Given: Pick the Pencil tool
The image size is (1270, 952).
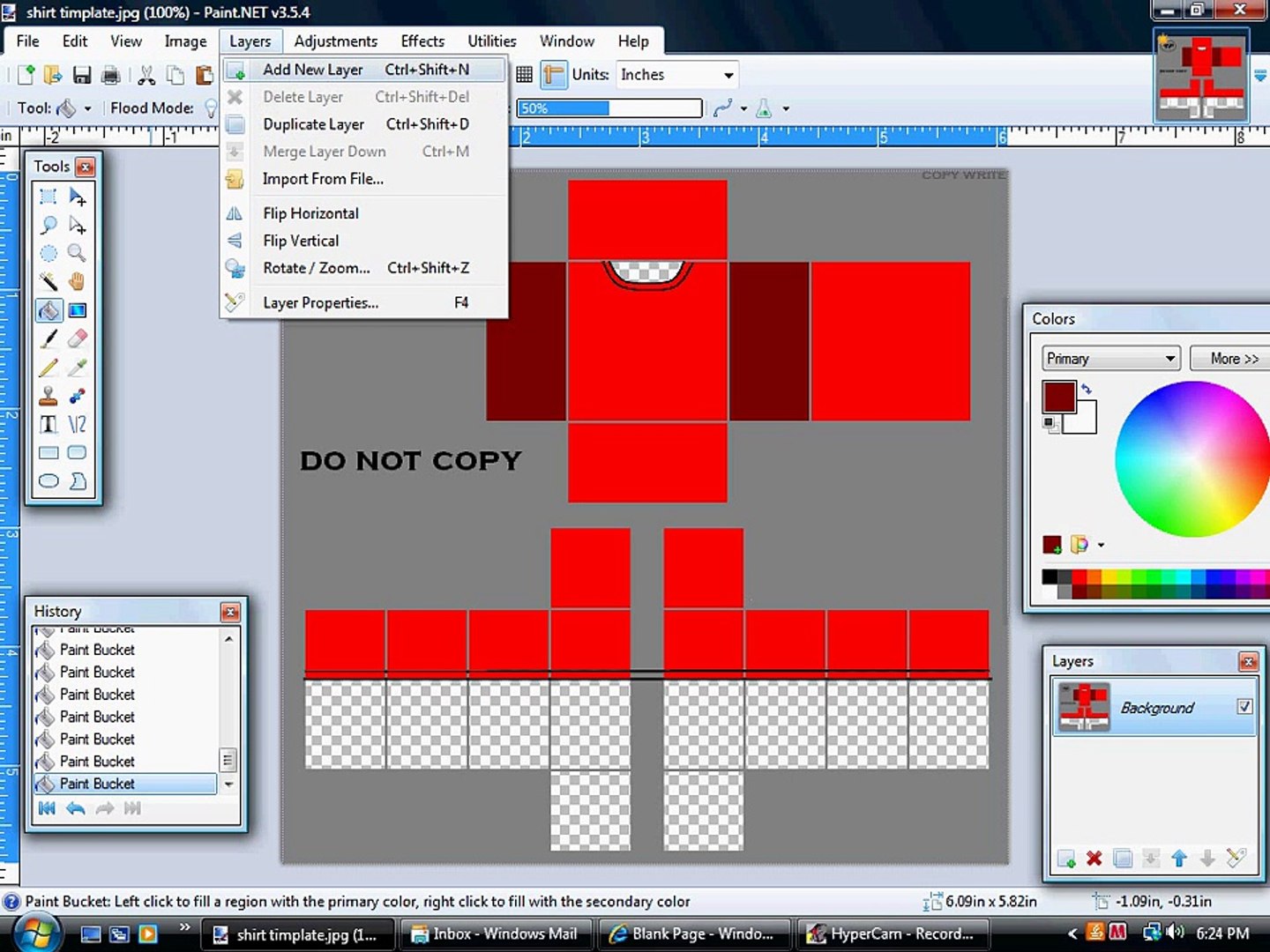Looking at the screenshot, I should pyautogui.click(x=49, y=368).
